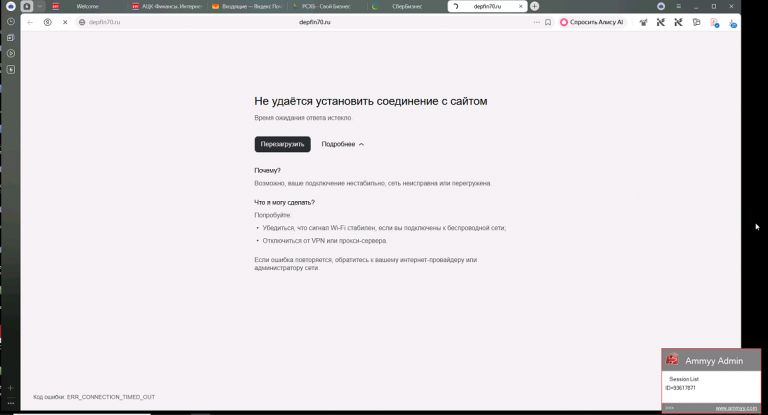
Task: Open a new browser tab with plus
Action: (534, 6)
